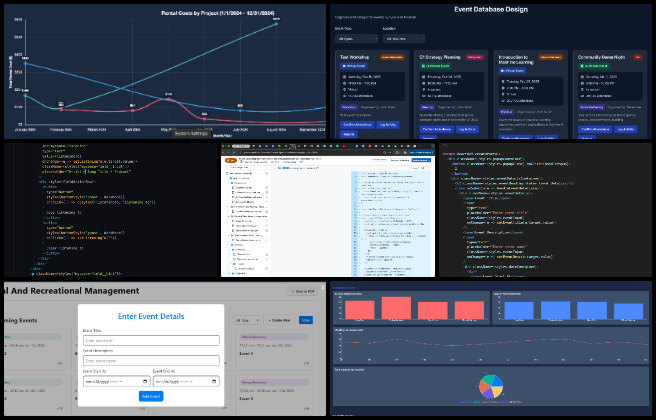Click Confirm Attendance on the Test Workshop card
Viewport: 656px width, 420px height.
[357, 125]
